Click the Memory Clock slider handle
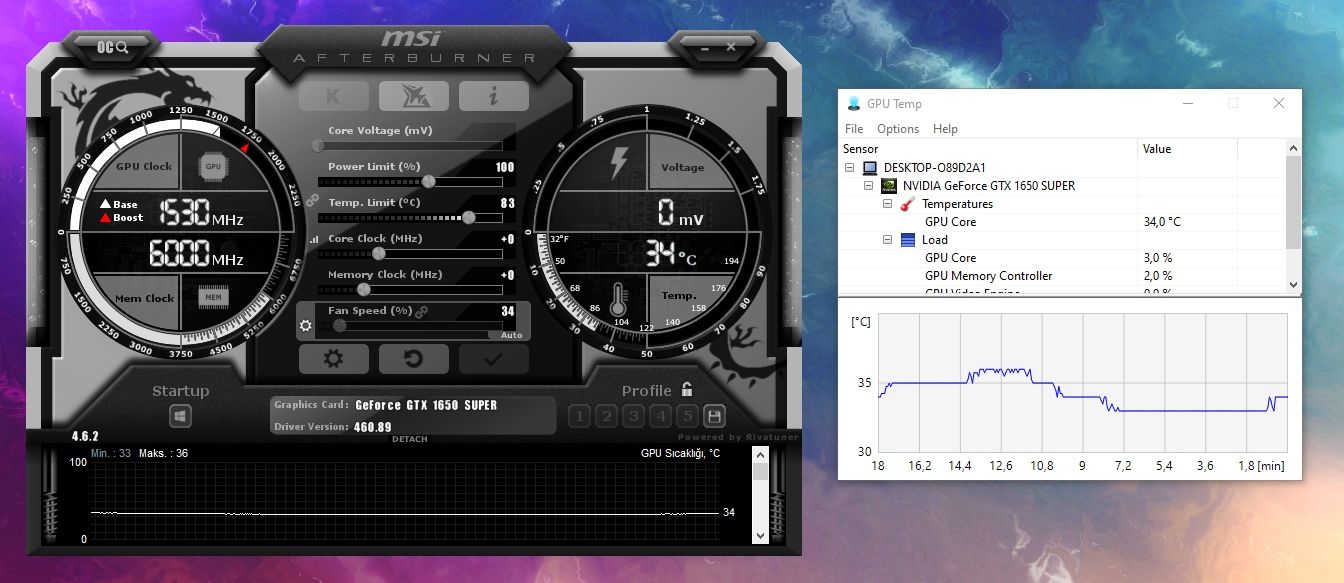The width and height of the screenshot is (1344, 583). 363,289
